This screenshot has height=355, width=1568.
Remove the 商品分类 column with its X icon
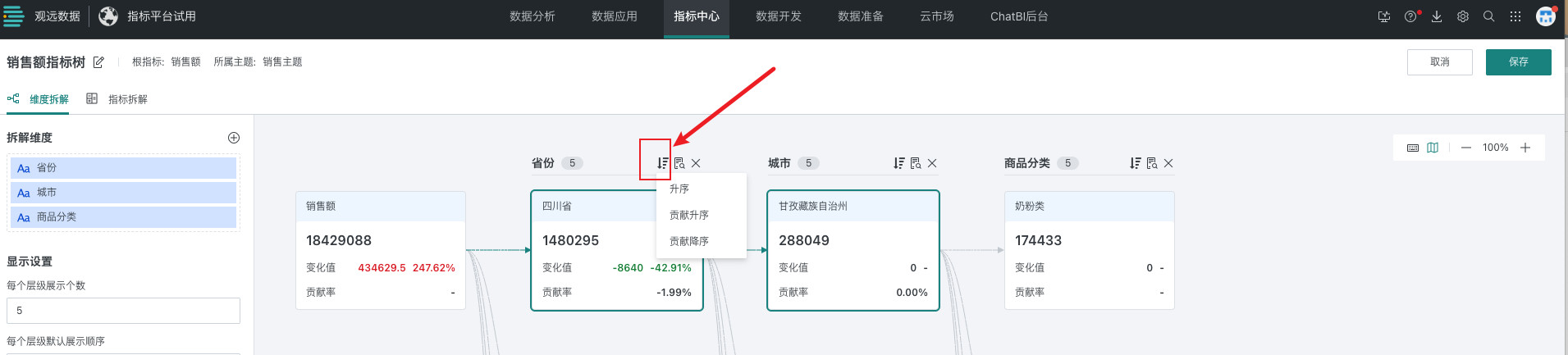pos(1168,163)
